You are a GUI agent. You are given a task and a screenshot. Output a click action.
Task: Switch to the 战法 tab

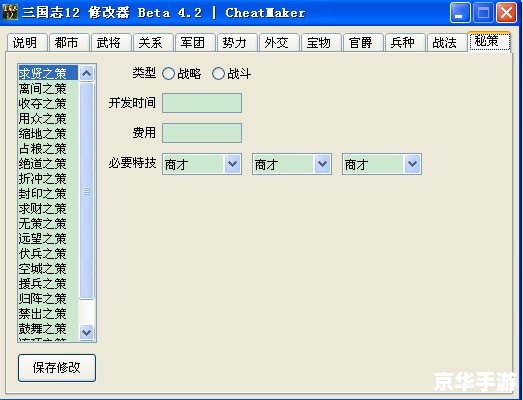447,43
